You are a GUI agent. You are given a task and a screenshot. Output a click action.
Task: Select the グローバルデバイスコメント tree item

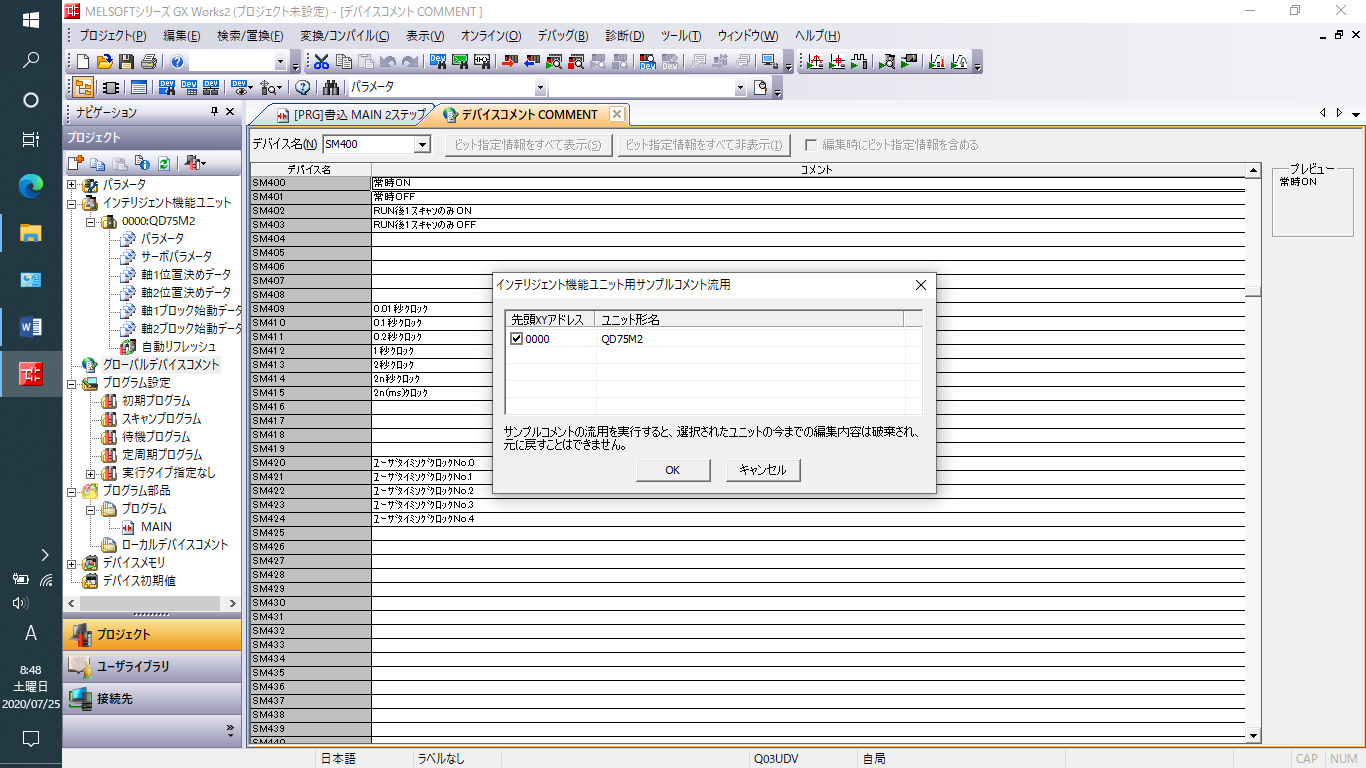(x=160, y=365)
